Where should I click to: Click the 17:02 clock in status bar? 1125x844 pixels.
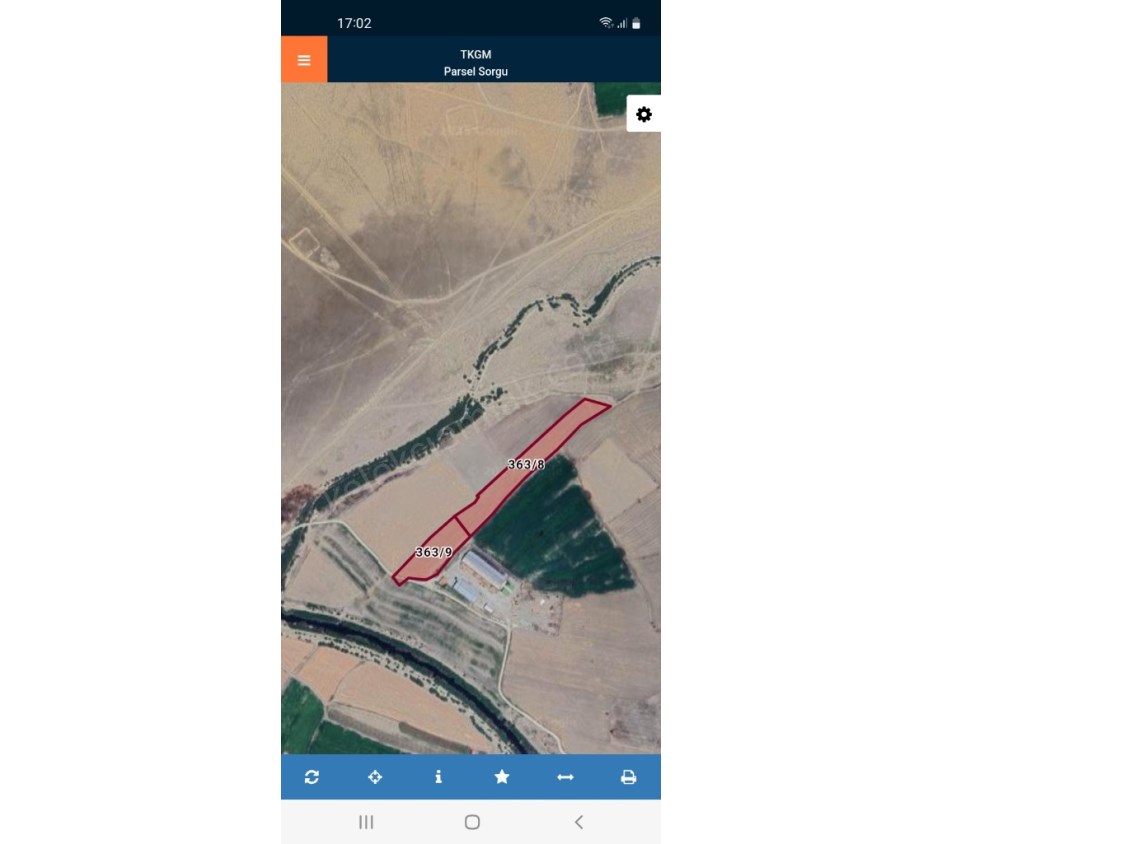(354, 23)
